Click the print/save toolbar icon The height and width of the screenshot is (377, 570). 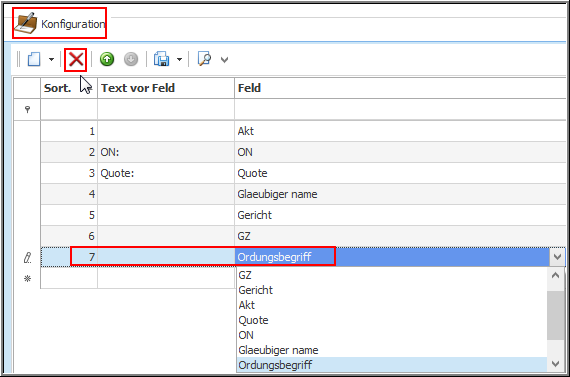pyautogui.click(x=161, y=59)
